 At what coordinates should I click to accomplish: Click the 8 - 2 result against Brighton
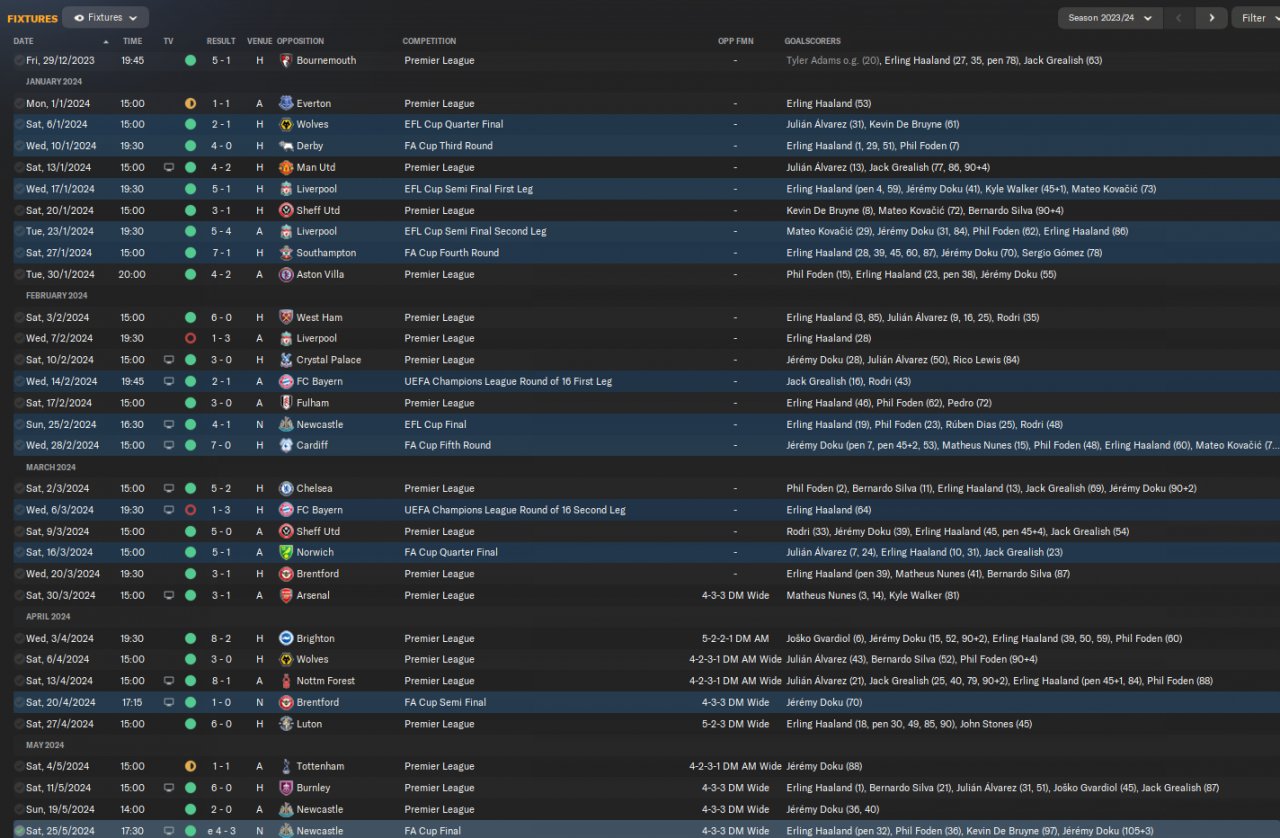pos(223,639)
